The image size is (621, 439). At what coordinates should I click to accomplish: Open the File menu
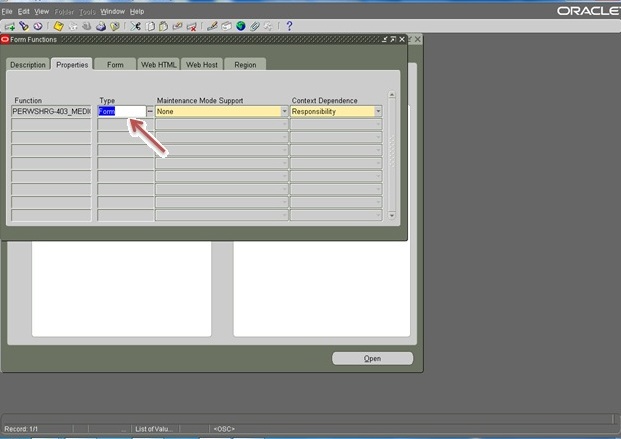(x=7, y=11)
